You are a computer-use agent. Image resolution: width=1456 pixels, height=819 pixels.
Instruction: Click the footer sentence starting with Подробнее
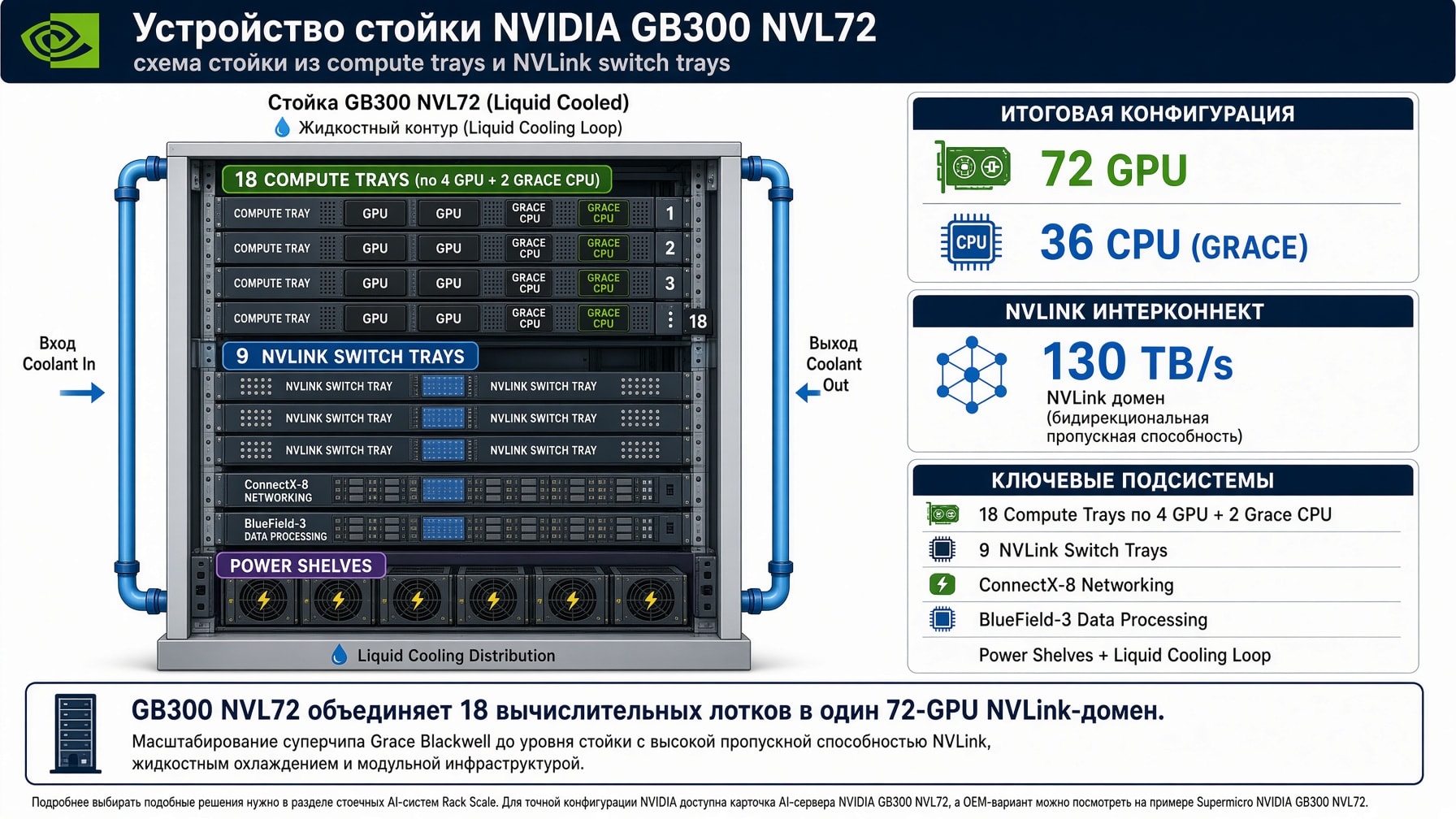click(x=700, y=802)
